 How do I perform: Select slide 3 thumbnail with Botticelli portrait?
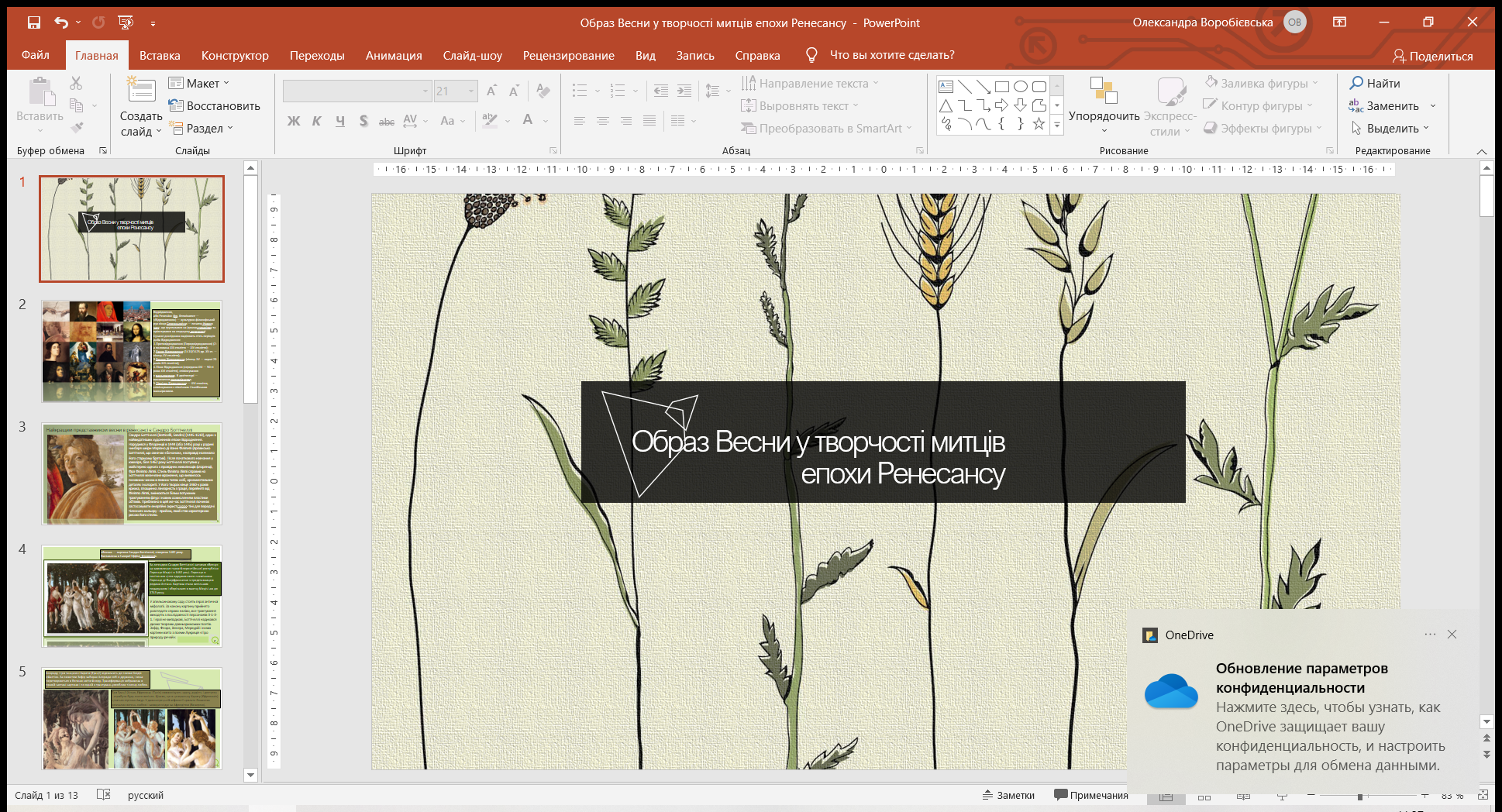(x=132, y=474)
